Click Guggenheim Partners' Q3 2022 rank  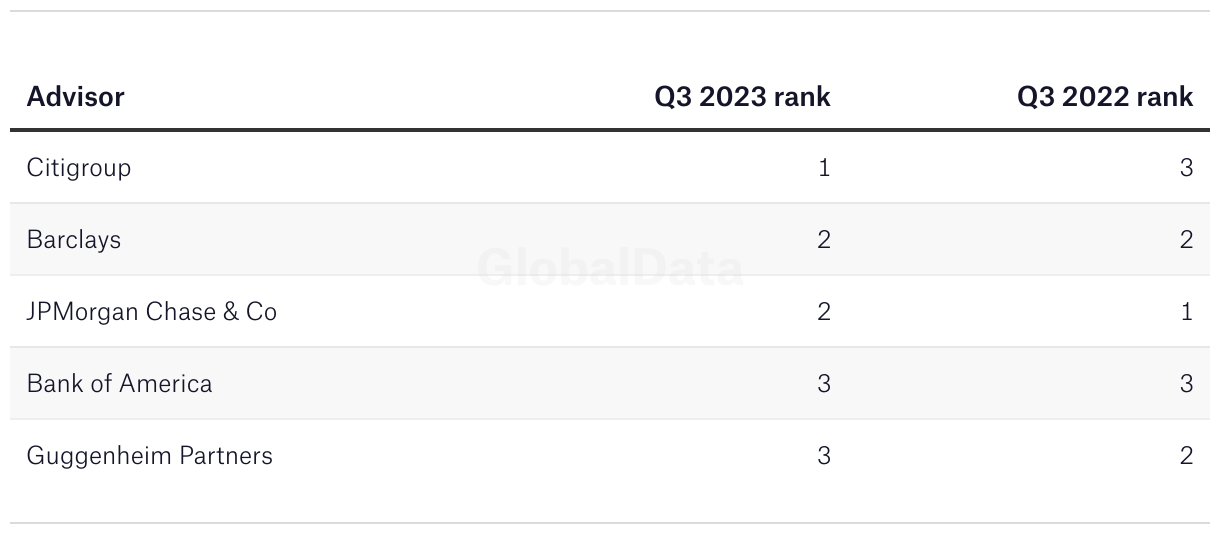pos(1186,456)
